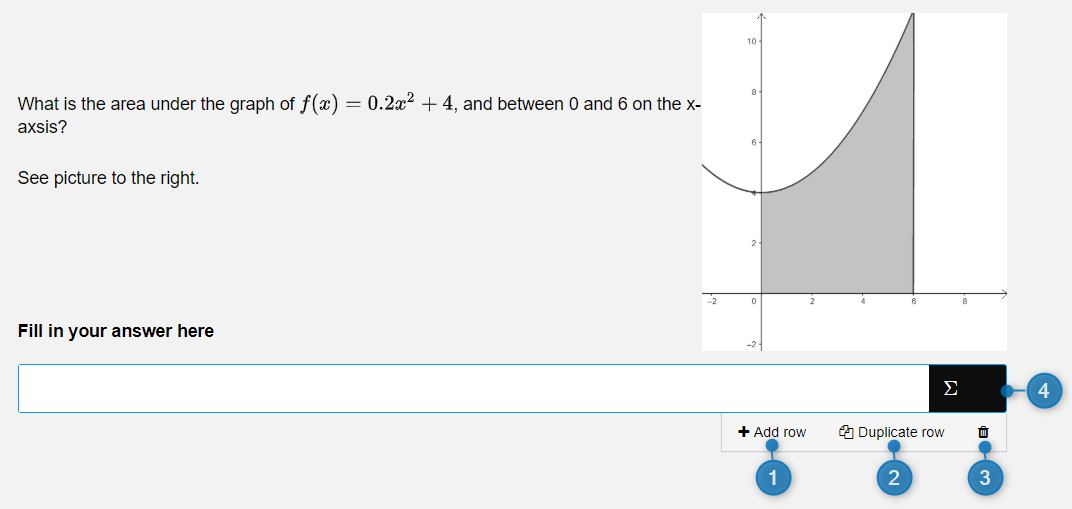Click the trash icon to delete row
This screenshot has height=509, width=1072.
tap(983, 432)
